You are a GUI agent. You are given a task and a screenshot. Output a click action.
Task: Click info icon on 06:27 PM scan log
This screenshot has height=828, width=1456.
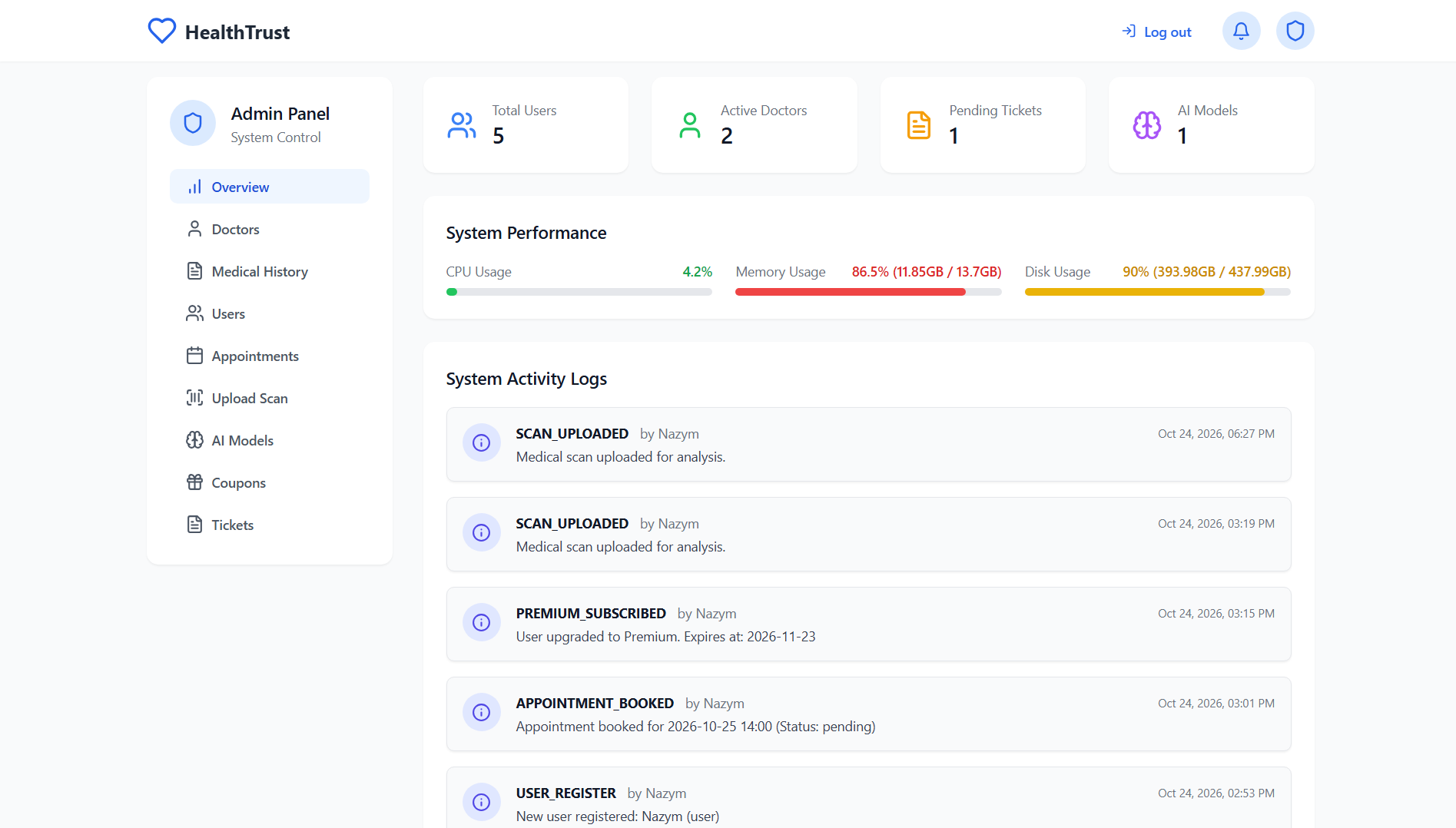482,443
